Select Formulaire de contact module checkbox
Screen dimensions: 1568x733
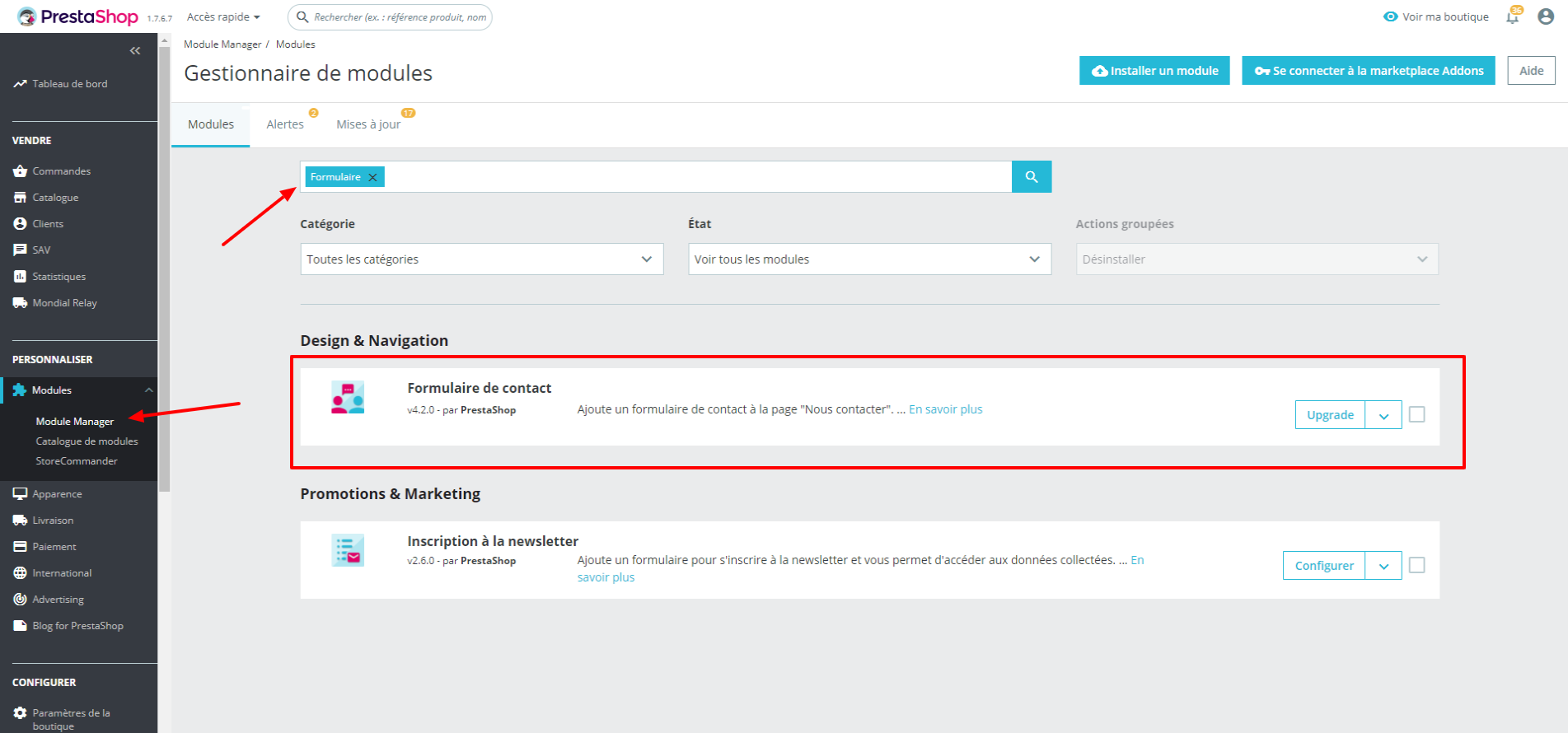tap(1417, 414)
